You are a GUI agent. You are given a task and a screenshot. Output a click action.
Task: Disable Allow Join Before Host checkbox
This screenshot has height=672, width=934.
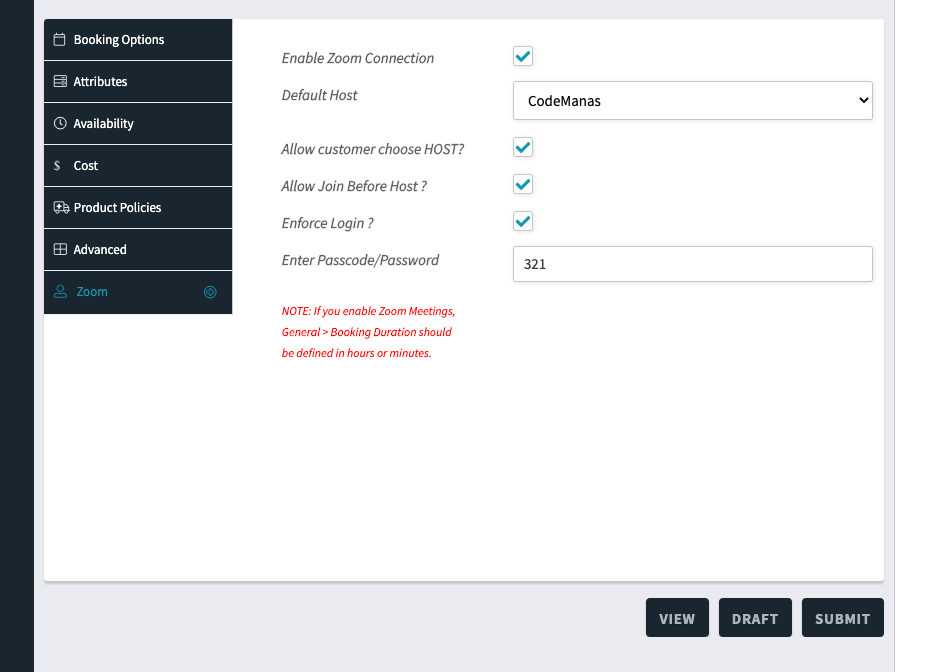pyautogui.click(x=523, y=185)
